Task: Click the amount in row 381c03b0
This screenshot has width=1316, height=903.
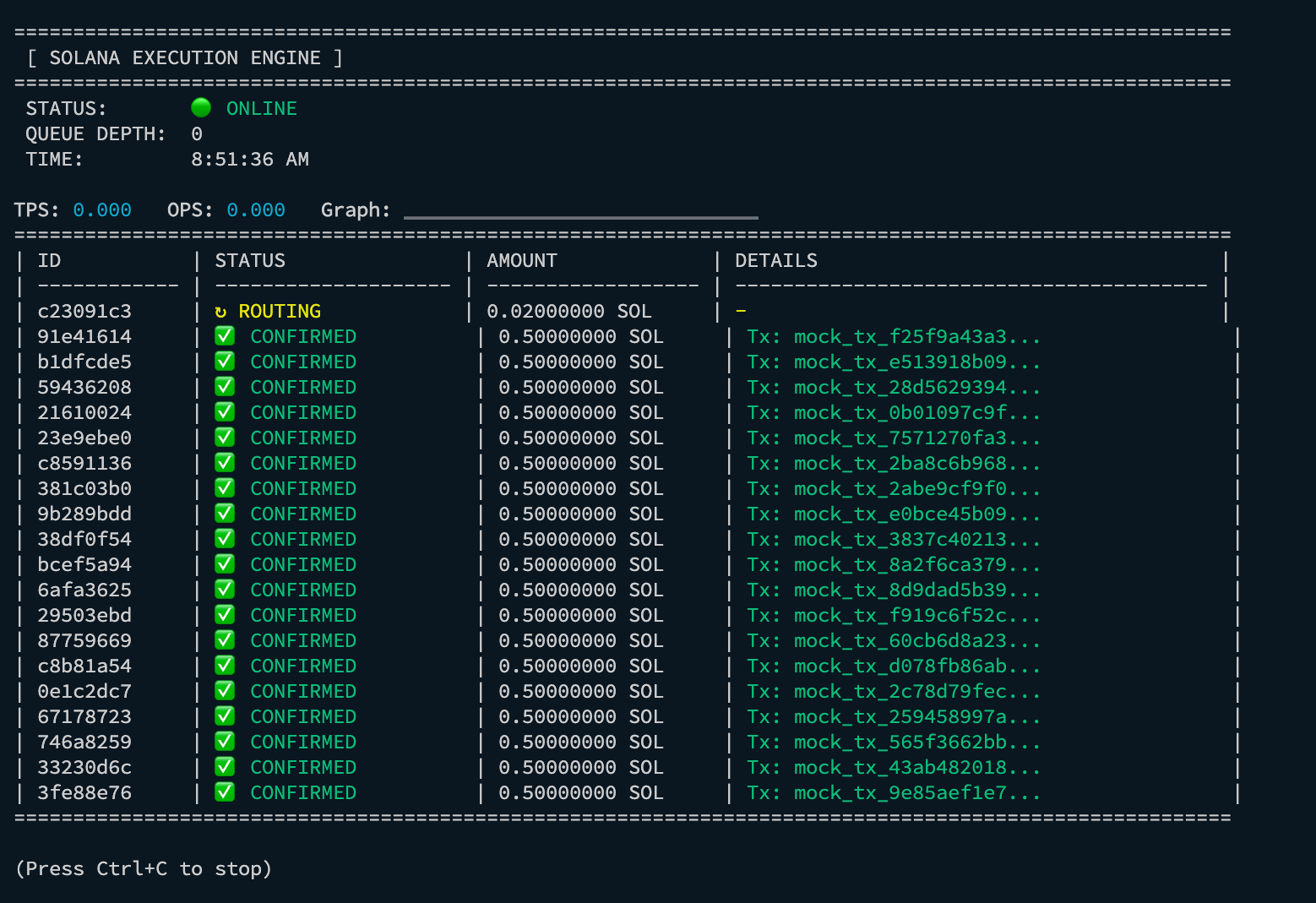Action: pos(581,488)
